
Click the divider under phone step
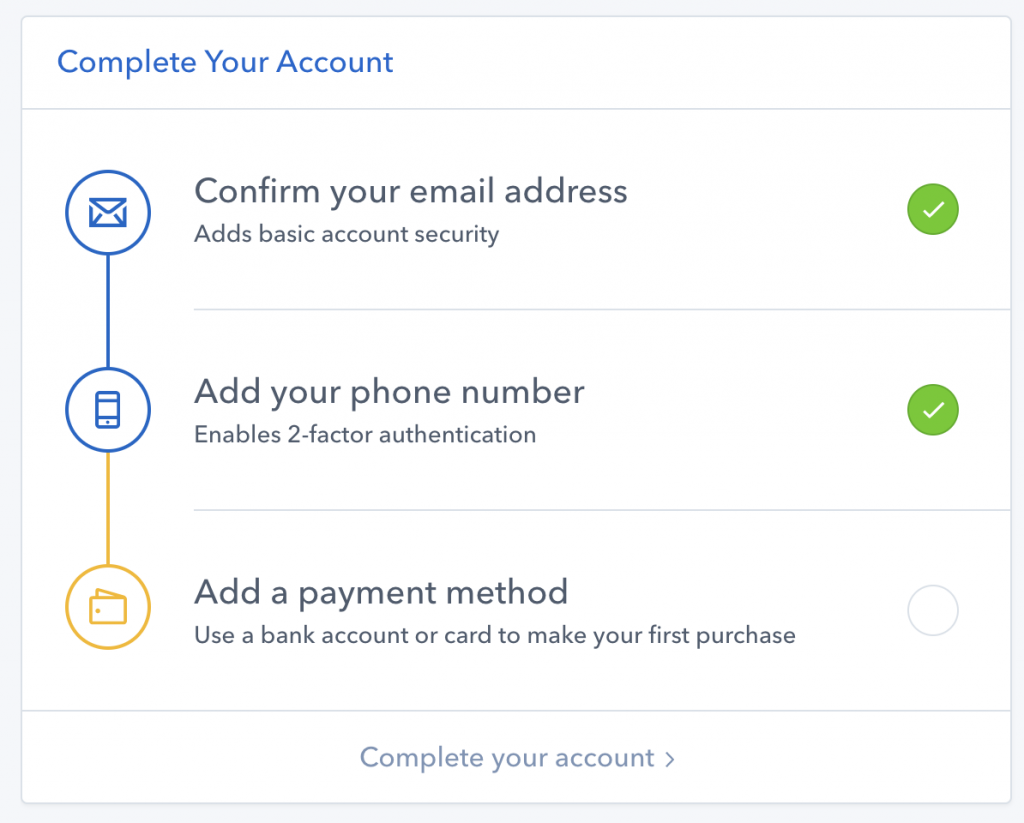602,510
